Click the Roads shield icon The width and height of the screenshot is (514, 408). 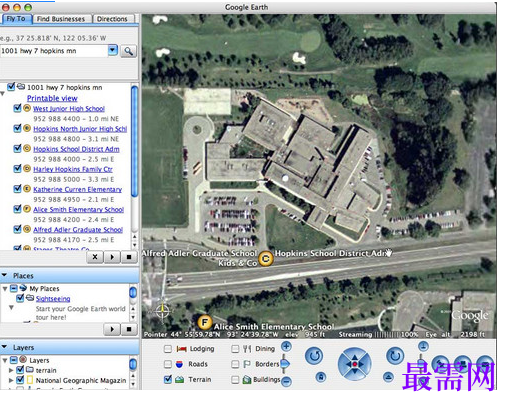click(x=179, y=364)
